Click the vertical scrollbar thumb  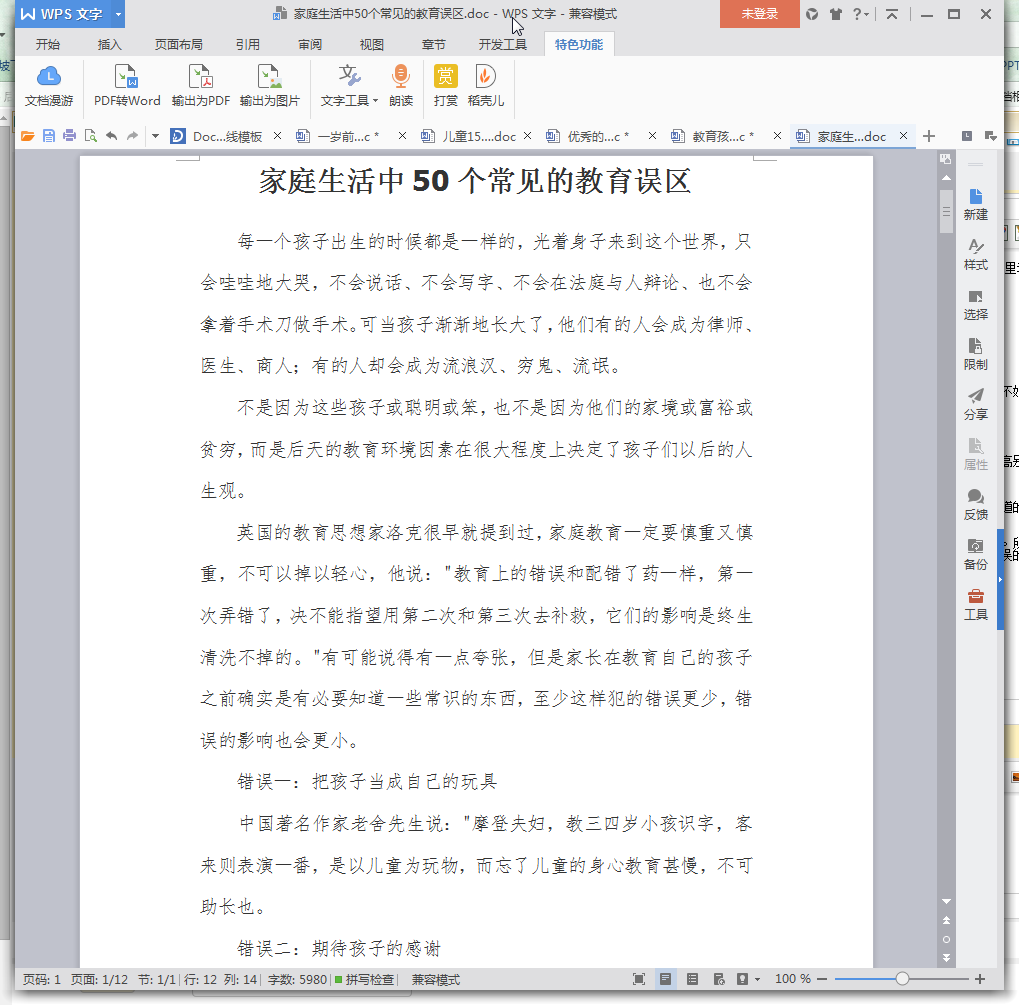coord(946,211)
